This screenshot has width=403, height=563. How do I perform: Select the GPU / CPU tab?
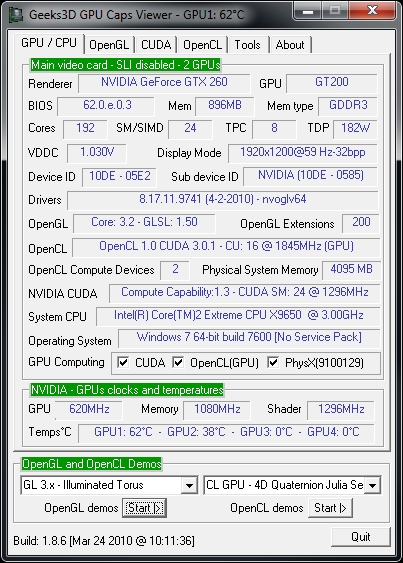tap(49, 43)
